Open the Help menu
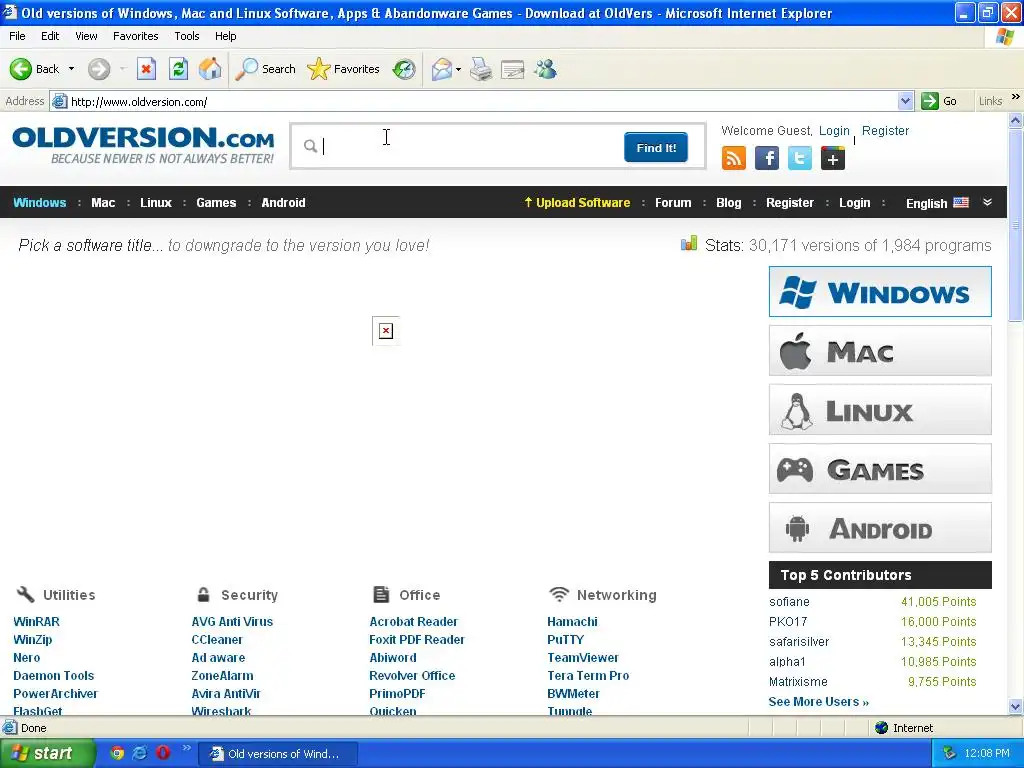This screenshot has height=768, width=1024. [x=225, y=36]
